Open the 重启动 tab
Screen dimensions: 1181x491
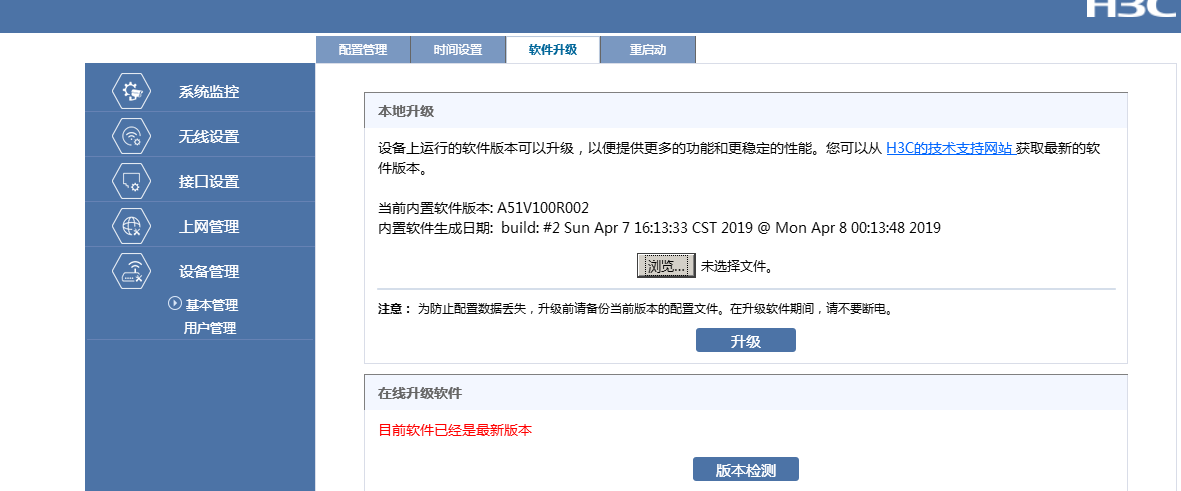pyautogui.click(x=648, y=50)
